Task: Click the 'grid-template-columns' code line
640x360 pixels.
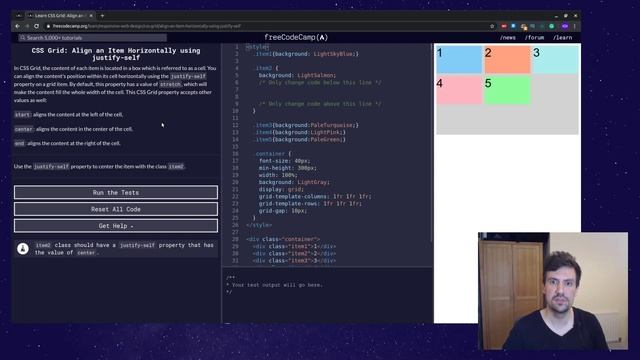Action: (315, 196)
